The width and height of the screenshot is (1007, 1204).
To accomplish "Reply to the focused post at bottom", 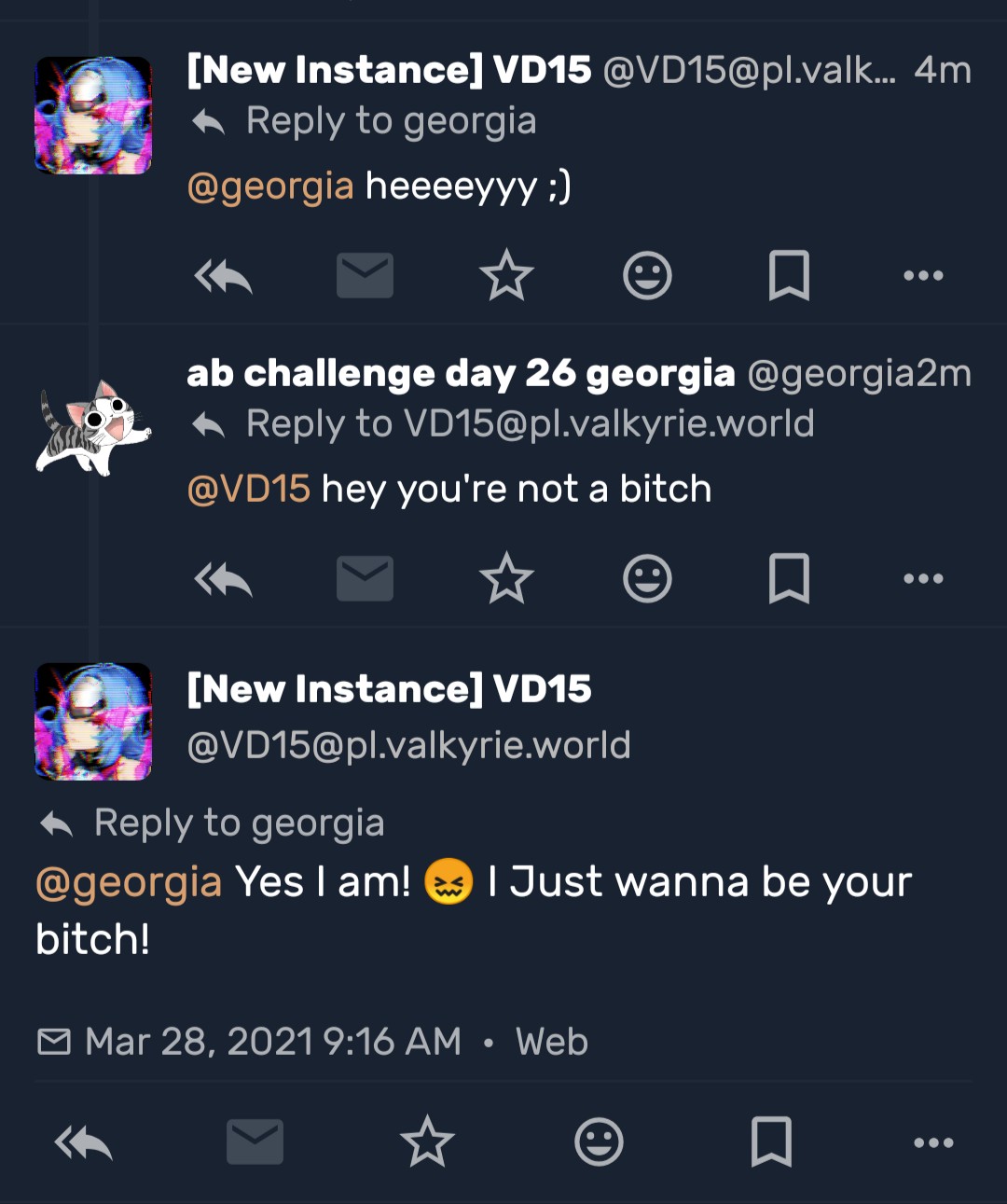I will tap(84, 1142).
